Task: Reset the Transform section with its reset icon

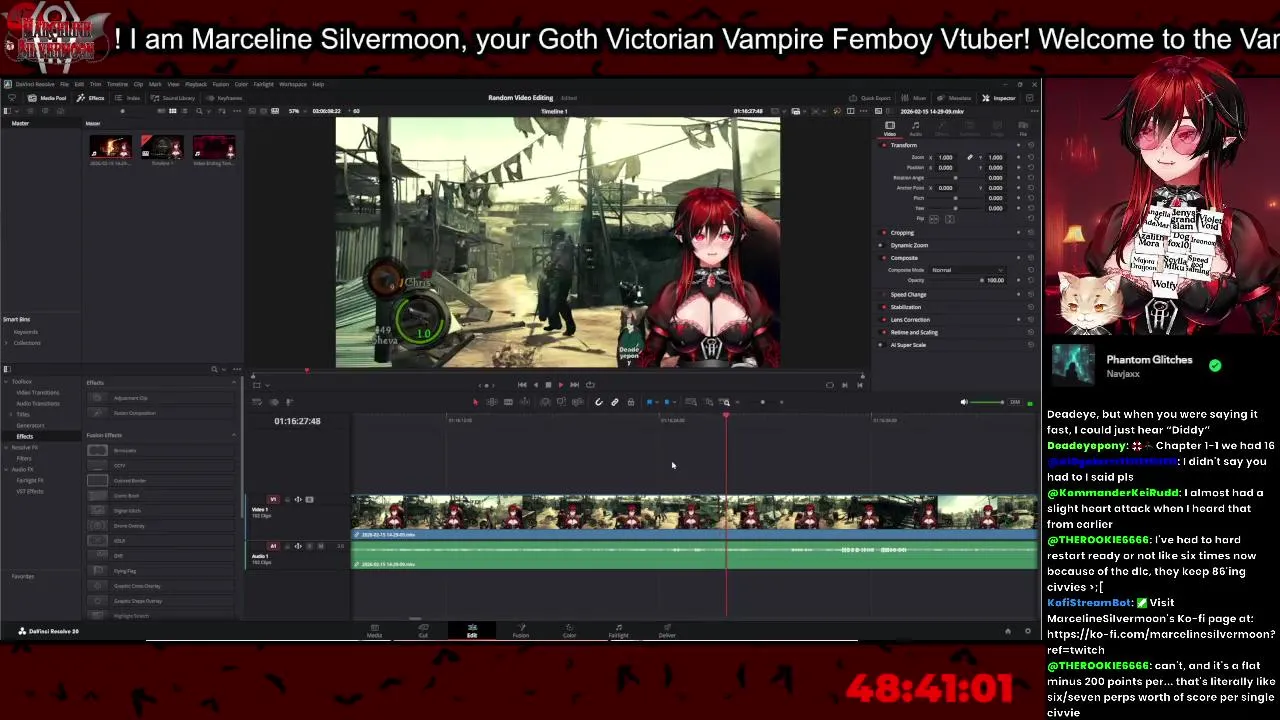Action: (1031, 145)
